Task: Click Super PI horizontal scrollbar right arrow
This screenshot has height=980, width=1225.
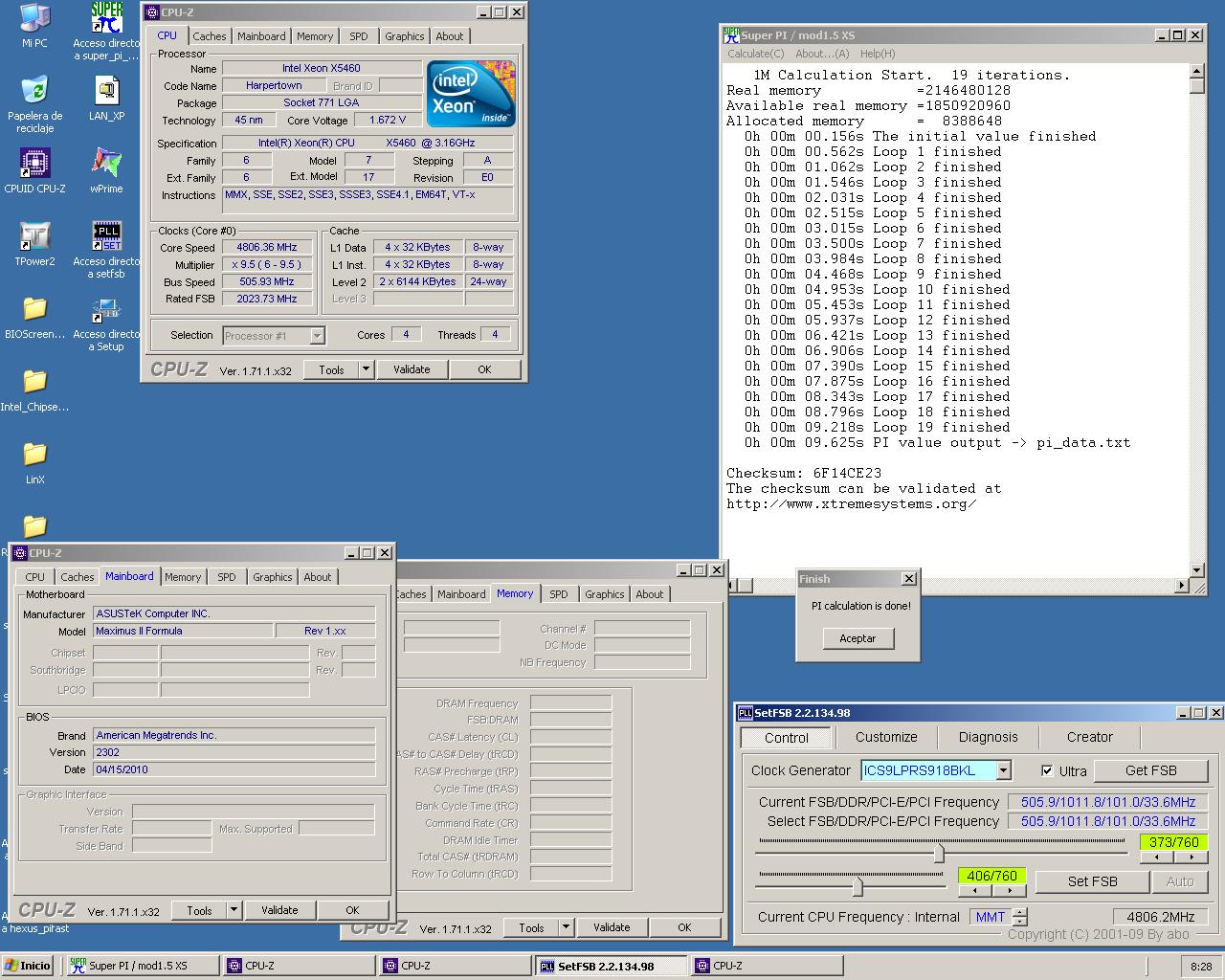Action: pos(1182,585)
